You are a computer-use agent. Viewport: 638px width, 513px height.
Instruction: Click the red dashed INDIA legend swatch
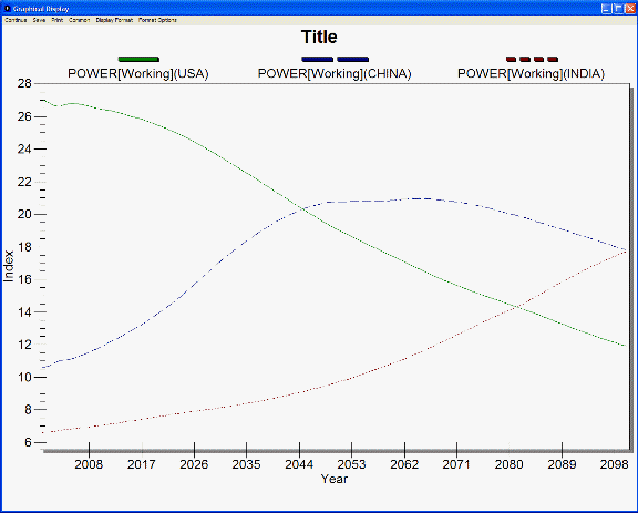point(531,60)
